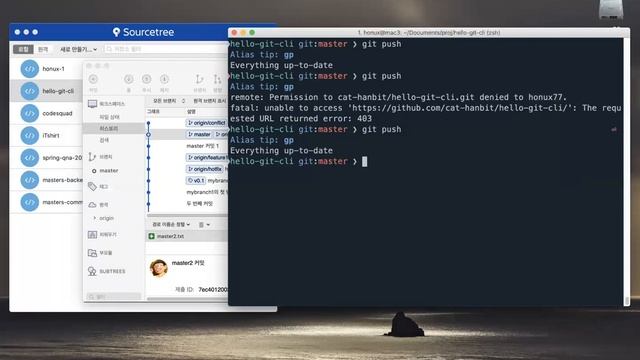
Task: Click the remotes cloud icon in sidebar
Action: coord(92,204)
